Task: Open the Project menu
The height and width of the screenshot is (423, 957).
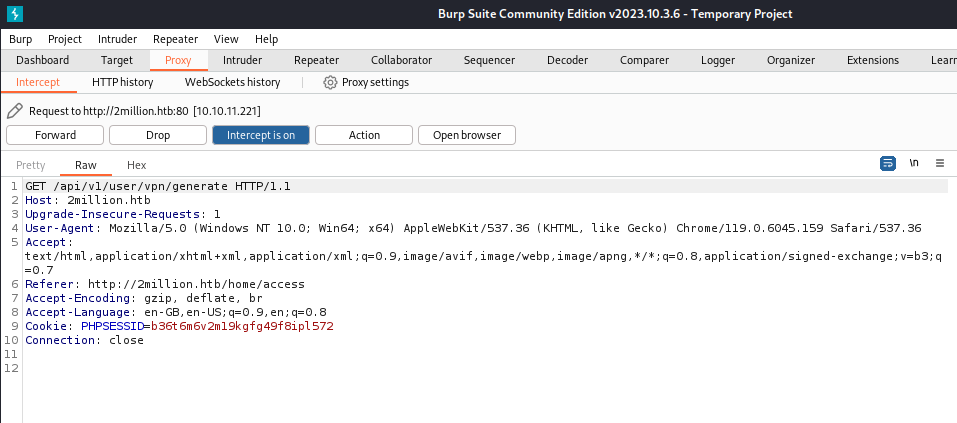Action: pos(65,39)
